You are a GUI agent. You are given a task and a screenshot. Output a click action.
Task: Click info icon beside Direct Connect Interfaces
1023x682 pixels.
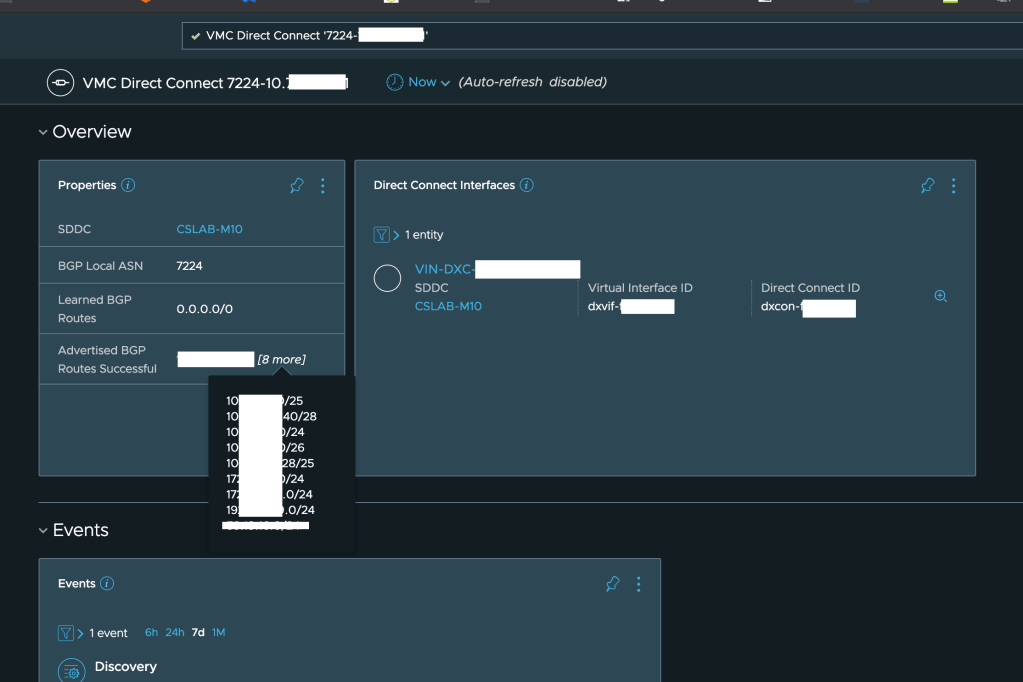click(527, 185)
